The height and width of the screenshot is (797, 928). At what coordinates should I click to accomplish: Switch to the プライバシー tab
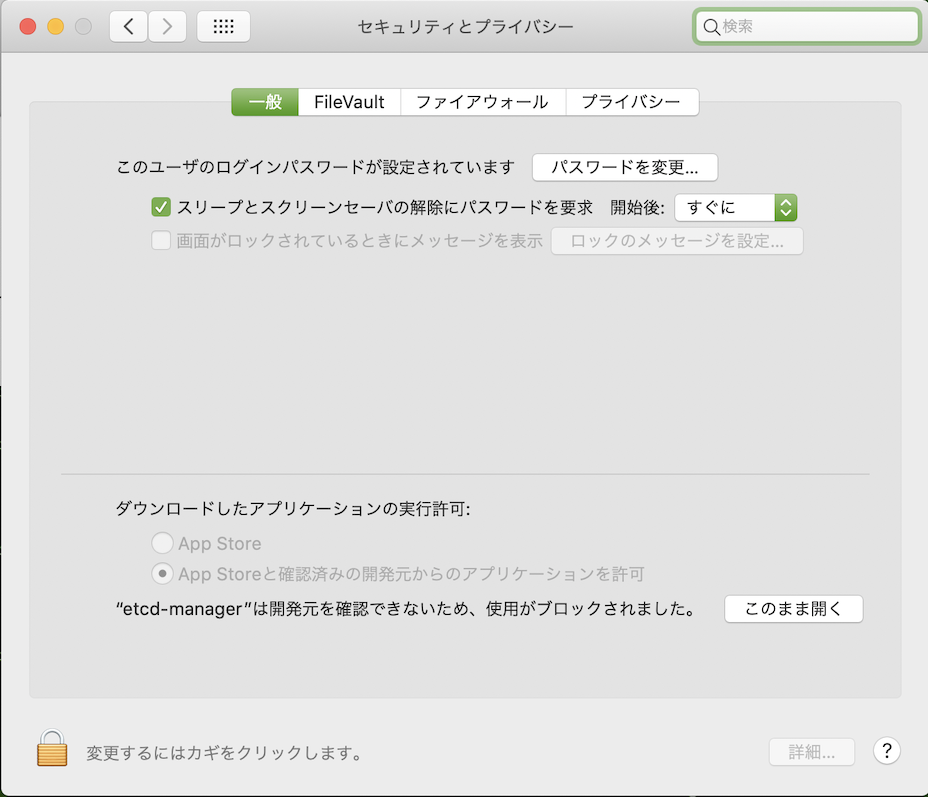[x=632, y=101]
